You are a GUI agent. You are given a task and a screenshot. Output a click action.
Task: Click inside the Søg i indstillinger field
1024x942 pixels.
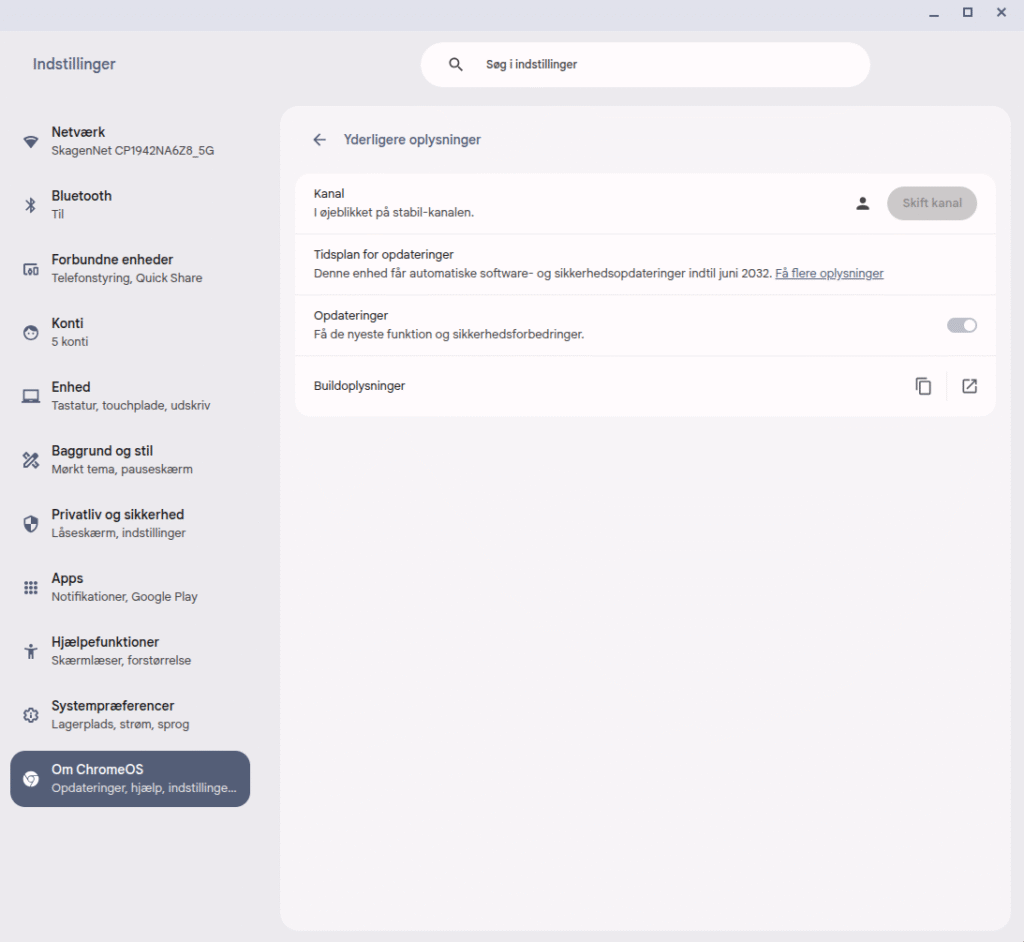pyautogui.click(x=644, y=64)
